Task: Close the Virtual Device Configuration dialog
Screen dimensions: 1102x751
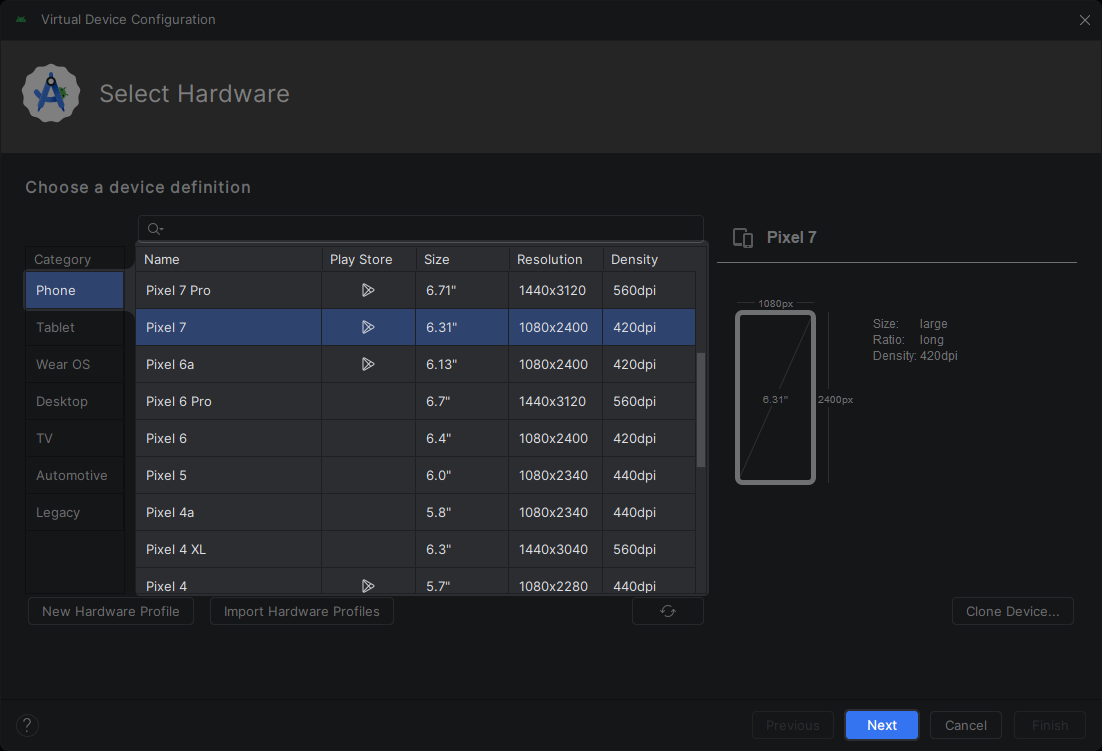Action: coord(1084,20)
